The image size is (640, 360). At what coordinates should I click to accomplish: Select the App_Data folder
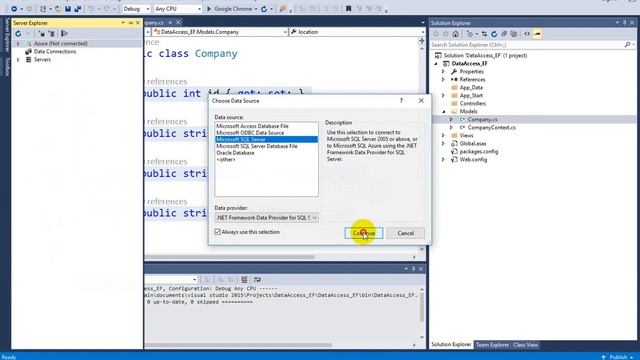point(471,87)
